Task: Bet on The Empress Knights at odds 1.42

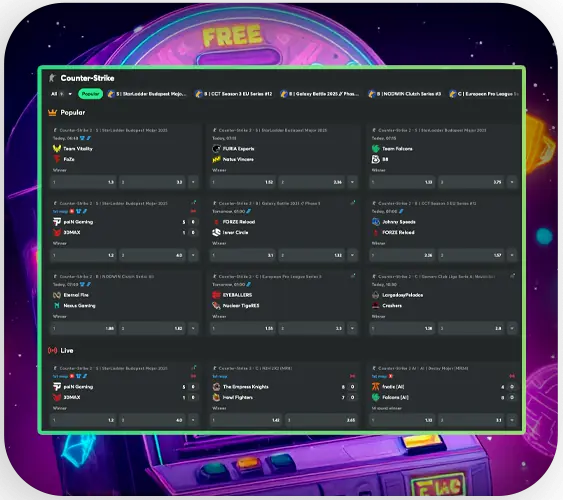Action: point(246,420)
